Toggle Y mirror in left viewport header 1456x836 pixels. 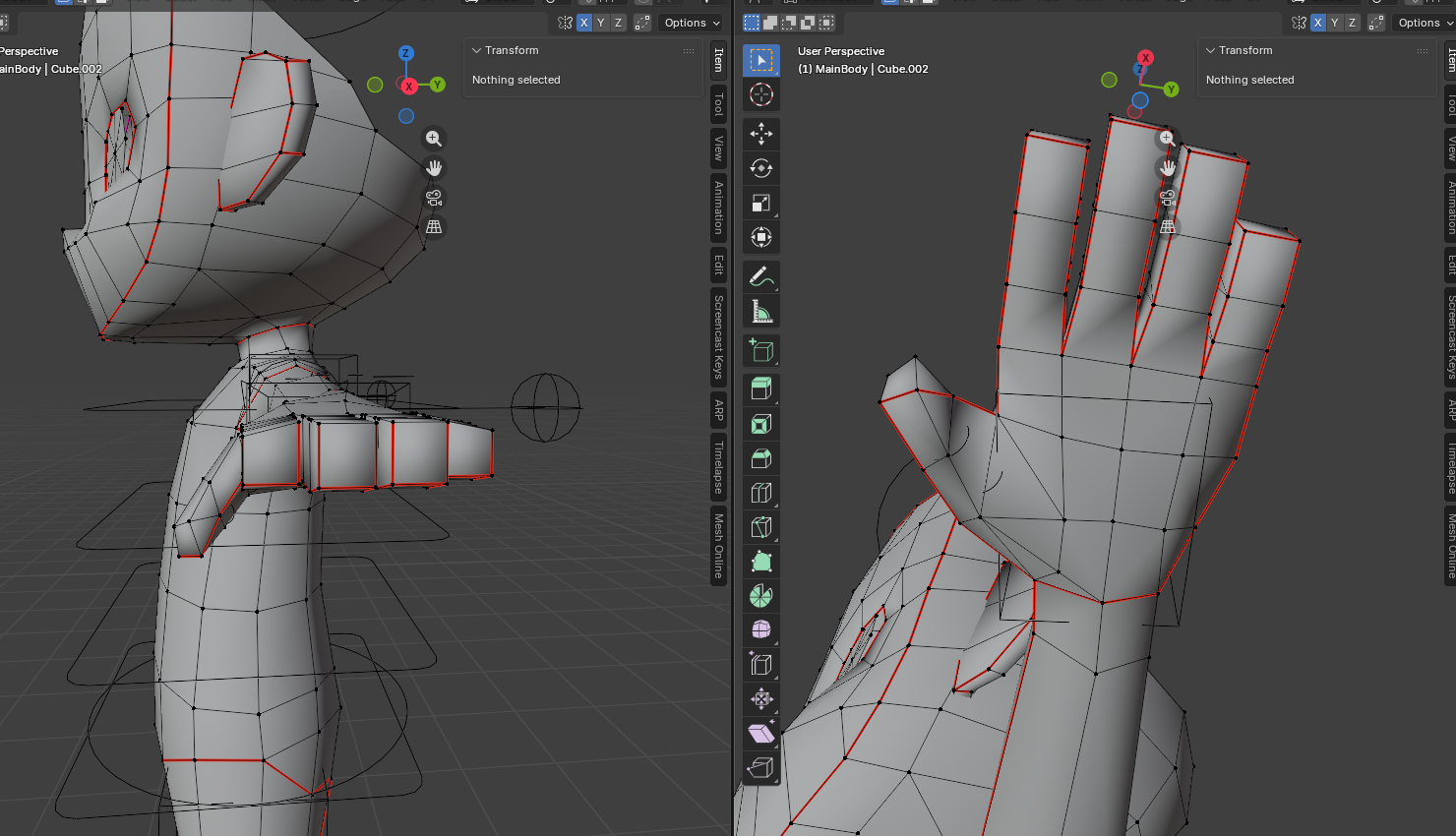[x=601, y=23]
